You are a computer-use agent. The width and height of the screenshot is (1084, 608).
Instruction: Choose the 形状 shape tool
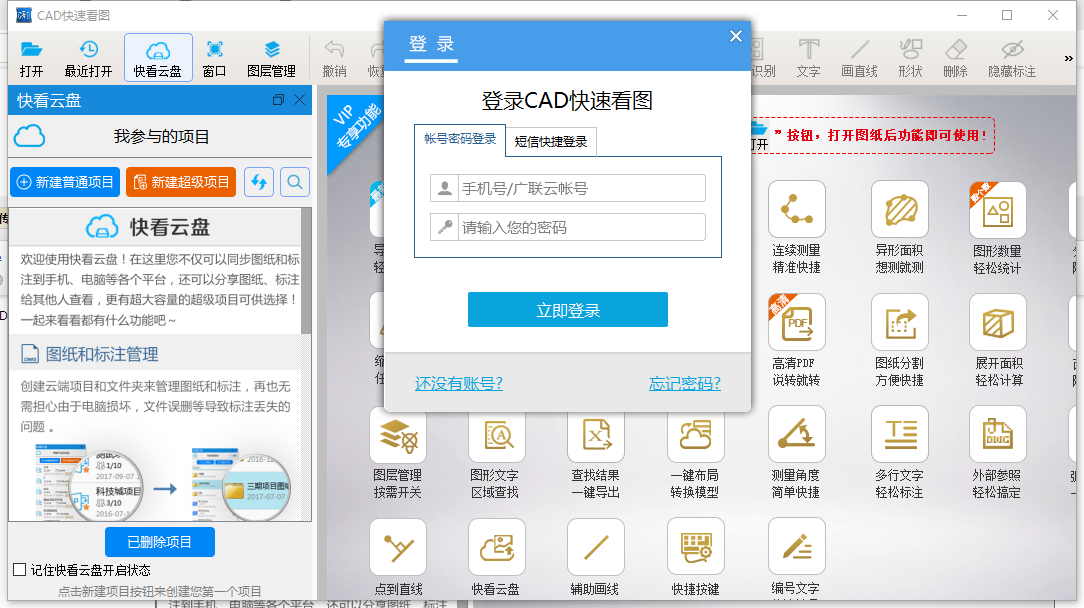[x=910, y=58]
